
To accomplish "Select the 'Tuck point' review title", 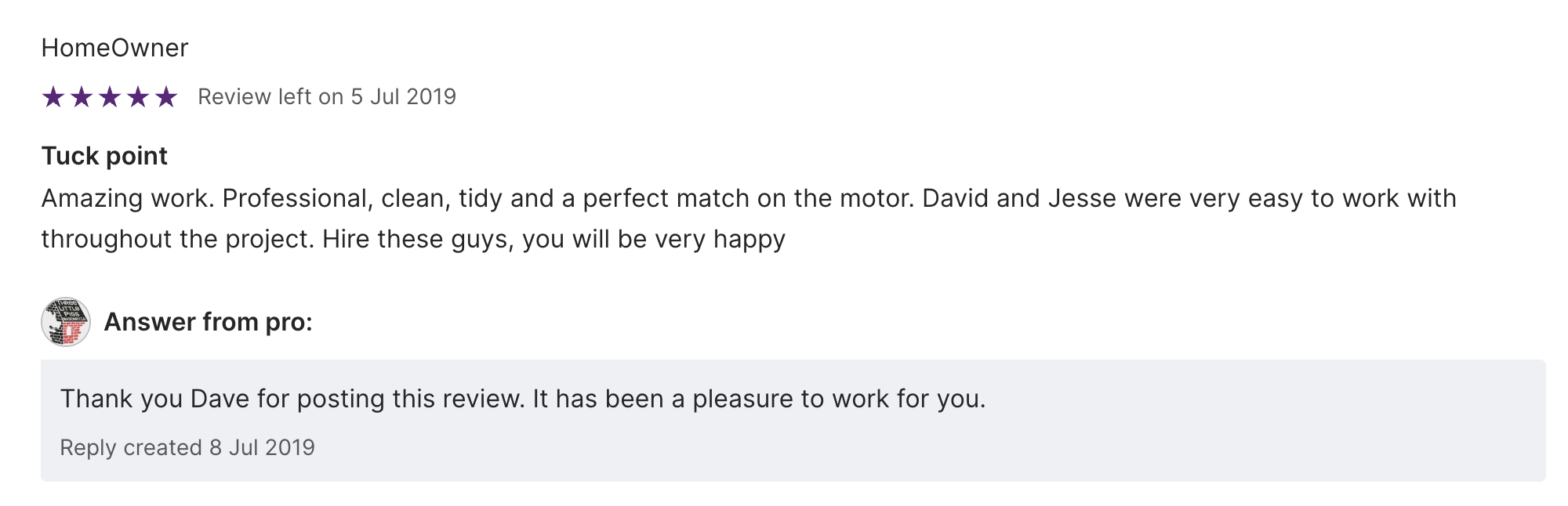I will [104, 156].
